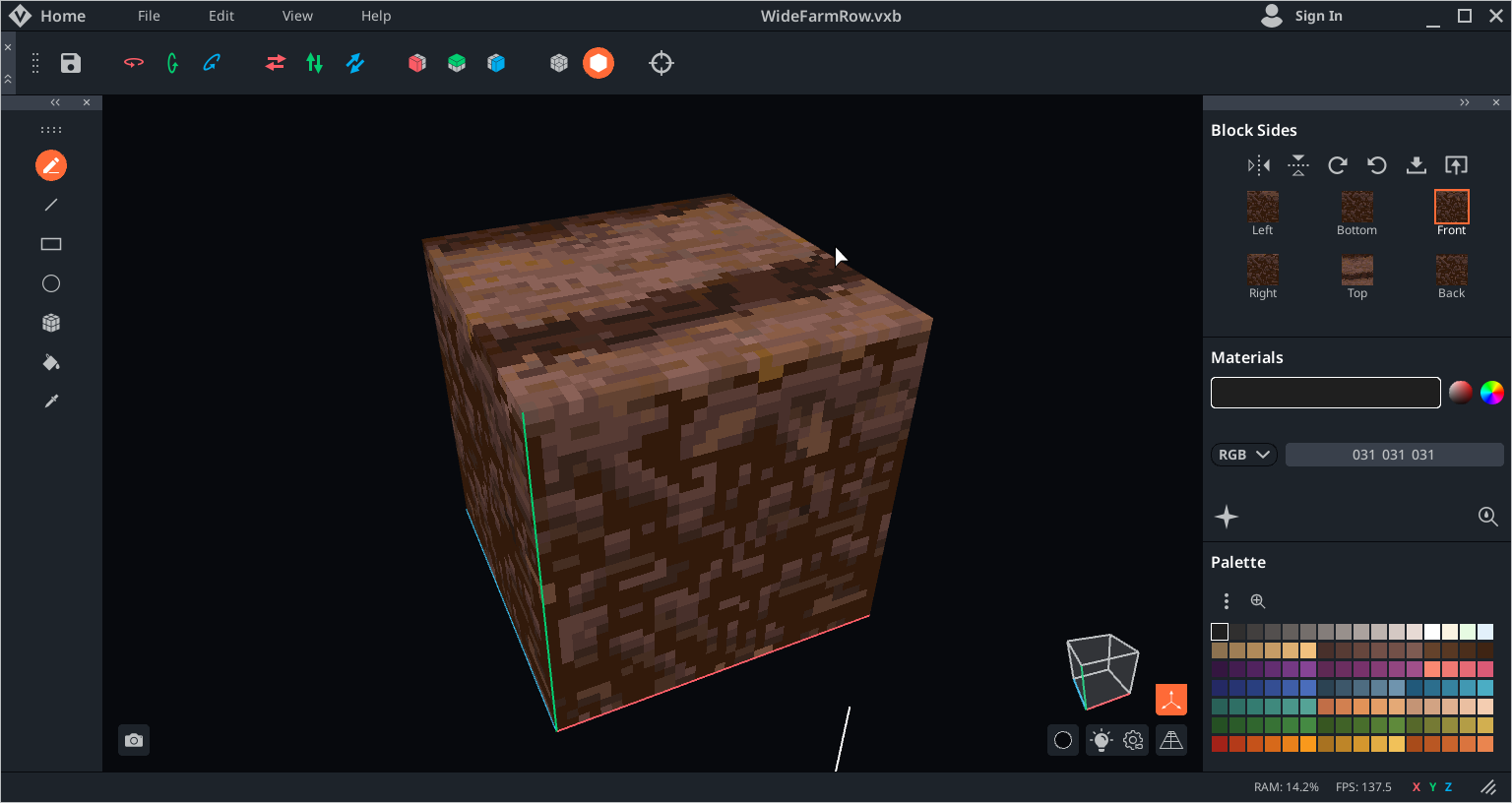Screen dimensions: 1512x803
Task: Click the blue rotate around Z axis icon
Action: pos(212,63)
